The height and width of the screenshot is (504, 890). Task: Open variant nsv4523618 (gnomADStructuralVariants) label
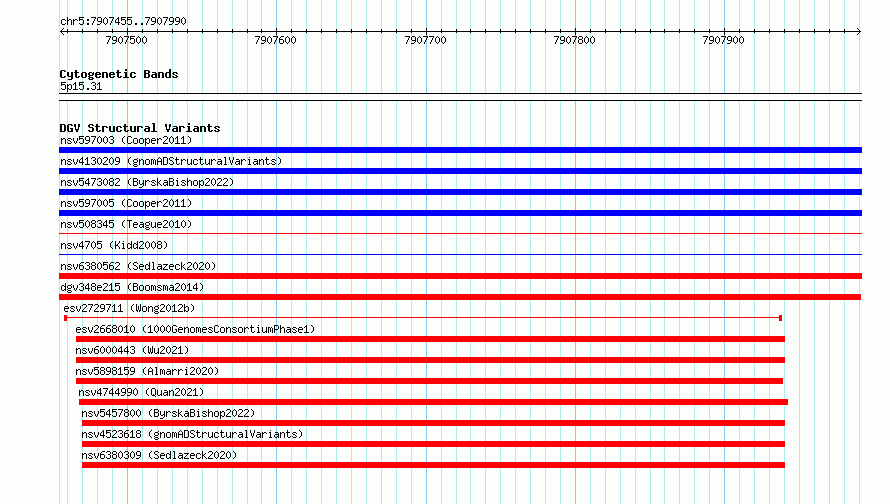(192, 434)
